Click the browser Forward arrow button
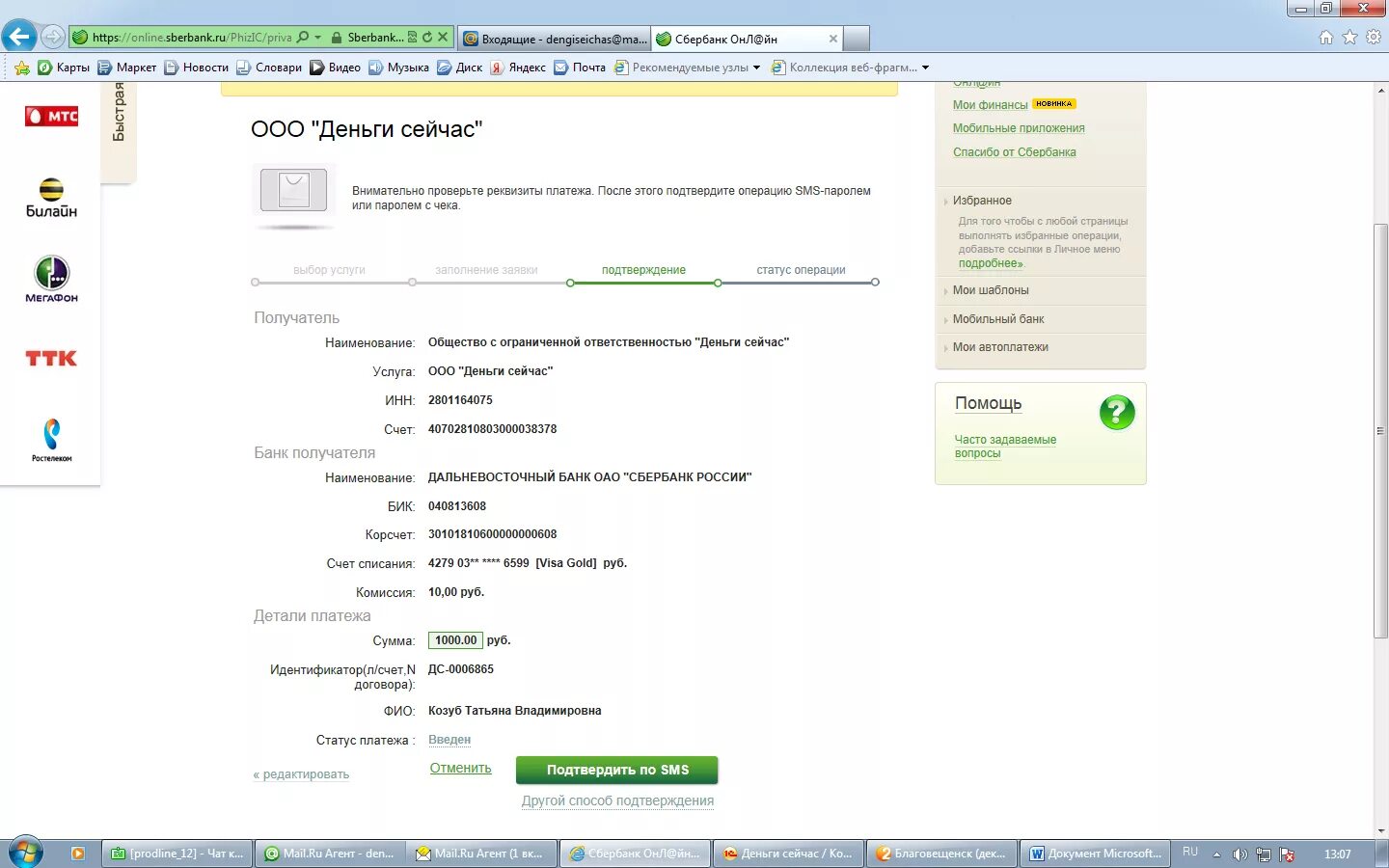 pyautogui.click(x=53, y=38)
